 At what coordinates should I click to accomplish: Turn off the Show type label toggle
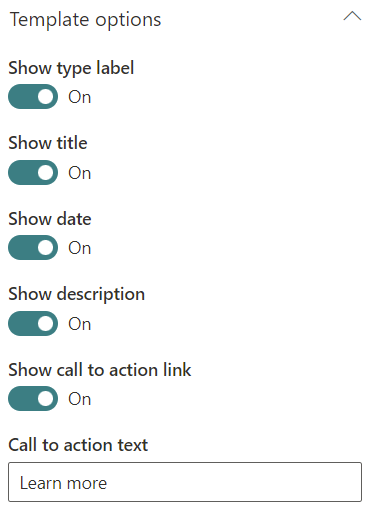[33, 97]
